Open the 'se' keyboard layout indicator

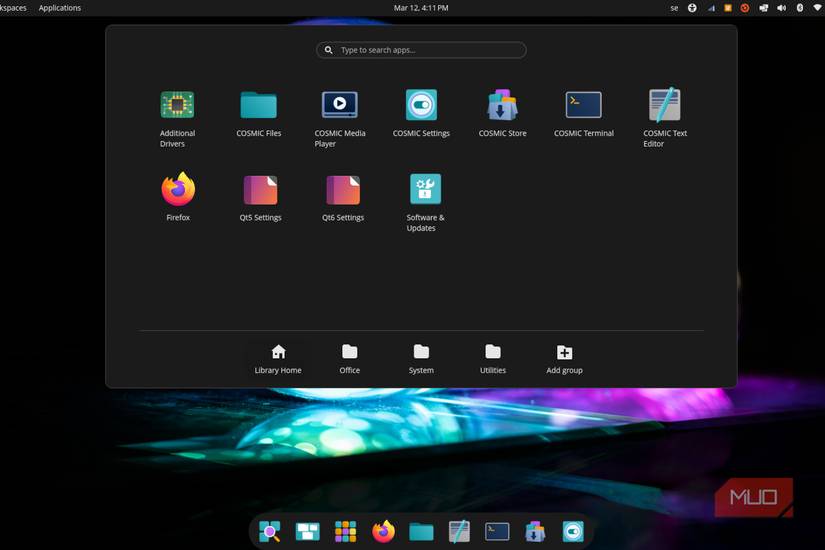[674, 8]
